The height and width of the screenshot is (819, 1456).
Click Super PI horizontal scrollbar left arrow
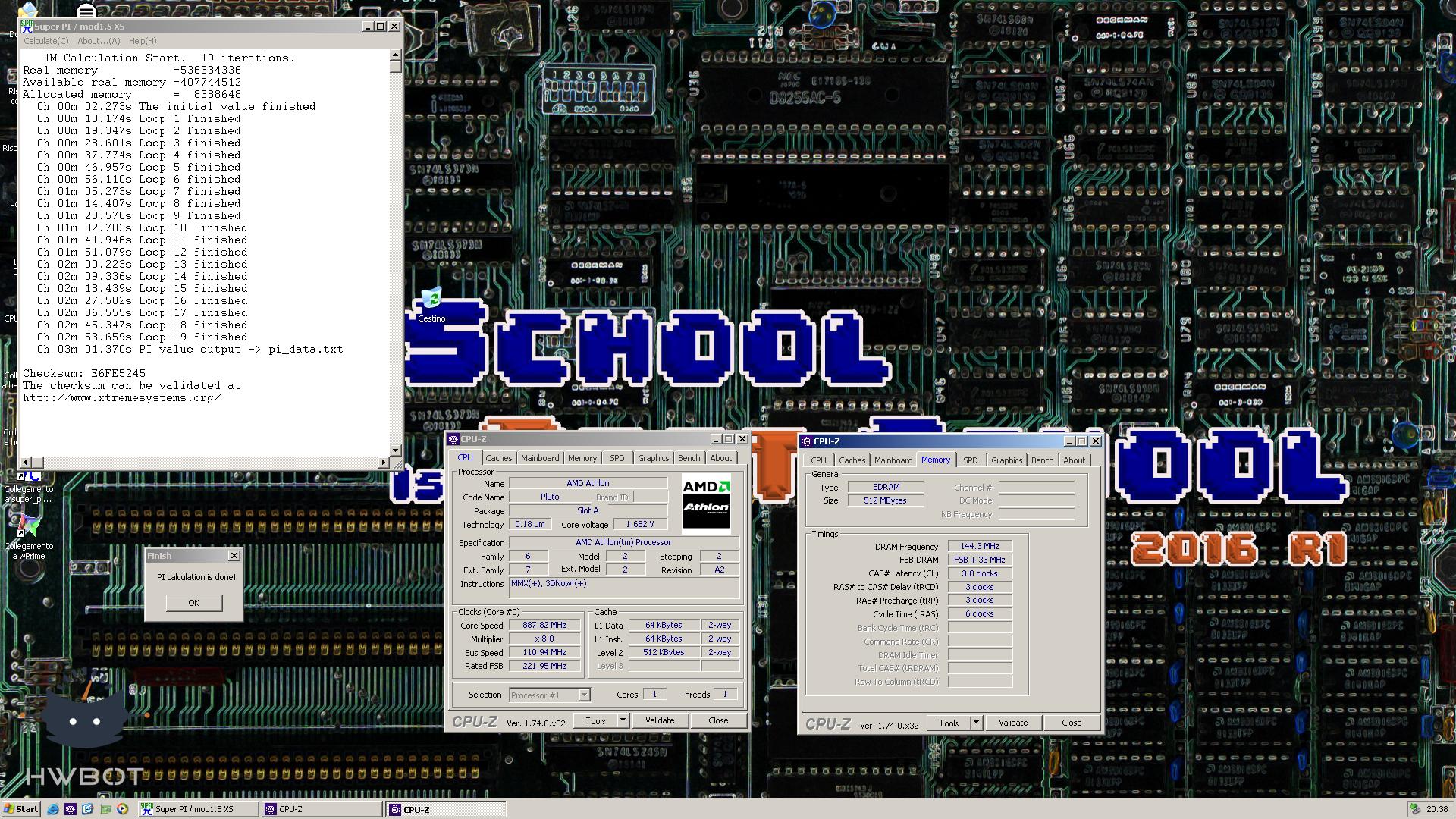point(26,462)
